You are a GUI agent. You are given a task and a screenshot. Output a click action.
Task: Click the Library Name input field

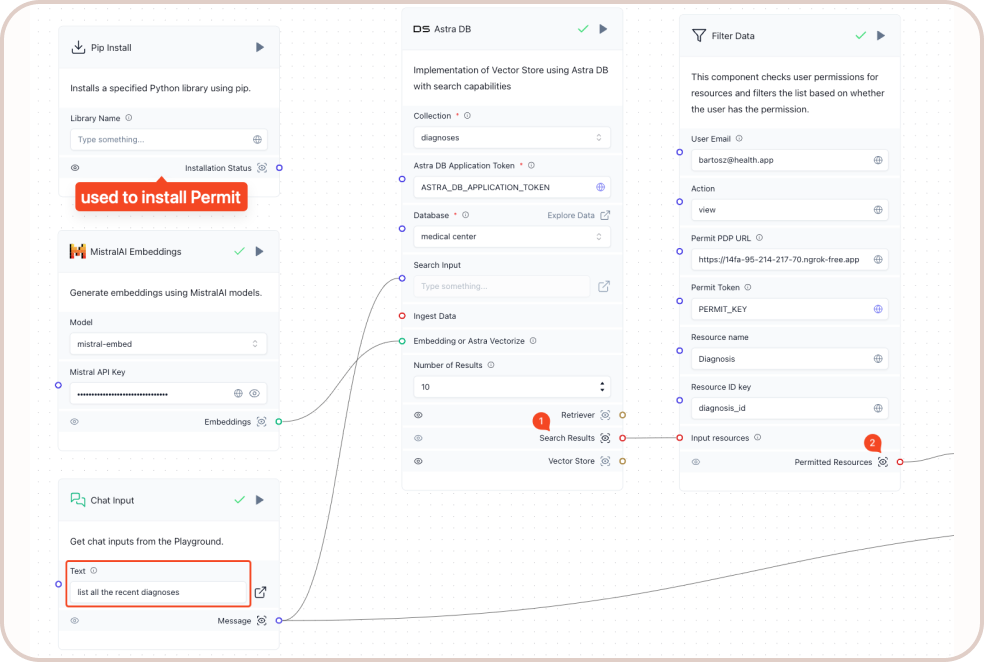pos(160,140)
